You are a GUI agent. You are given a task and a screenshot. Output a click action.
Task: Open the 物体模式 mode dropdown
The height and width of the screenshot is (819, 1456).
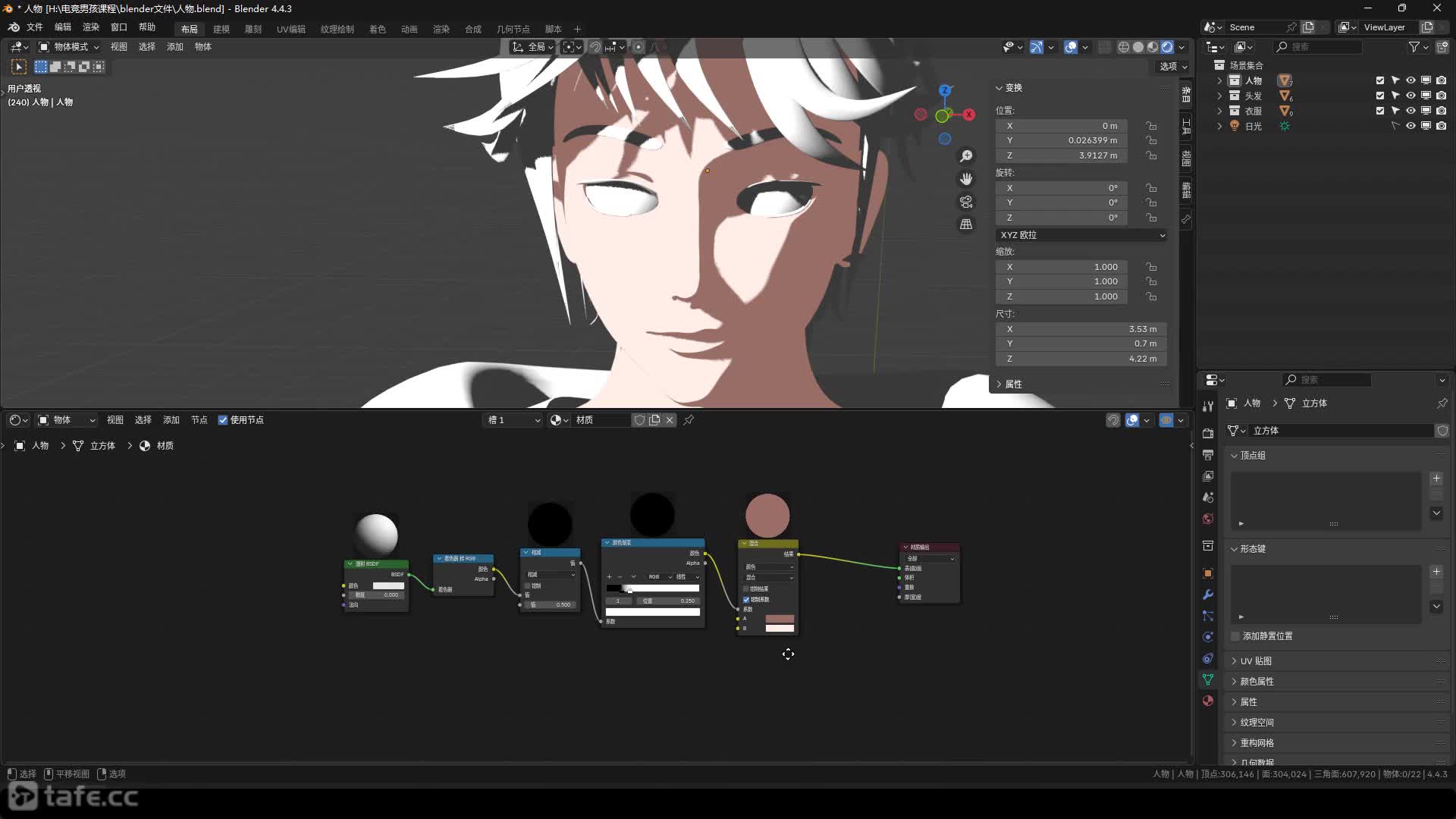(70, 47)
